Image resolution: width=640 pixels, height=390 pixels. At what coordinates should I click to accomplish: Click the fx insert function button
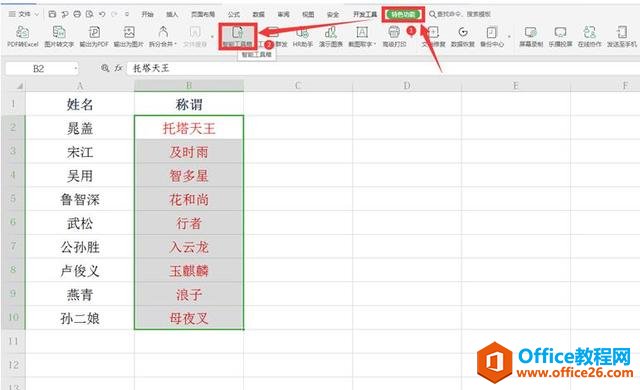point(118,68)
